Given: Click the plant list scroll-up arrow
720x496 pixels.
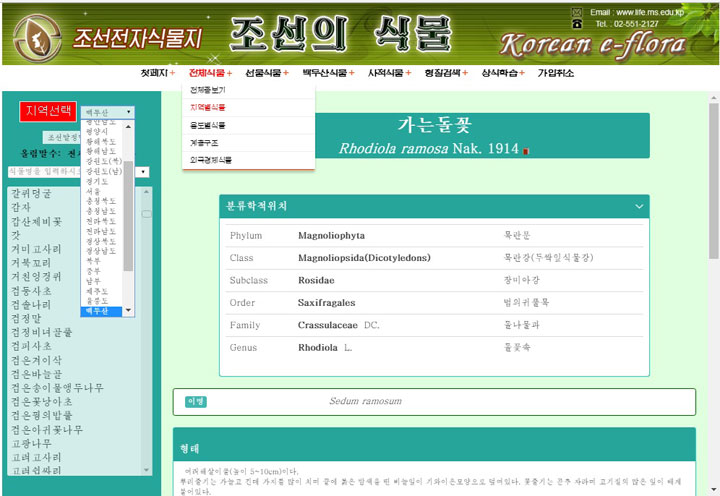Looking at the screenshot, I should click(146, 192).
